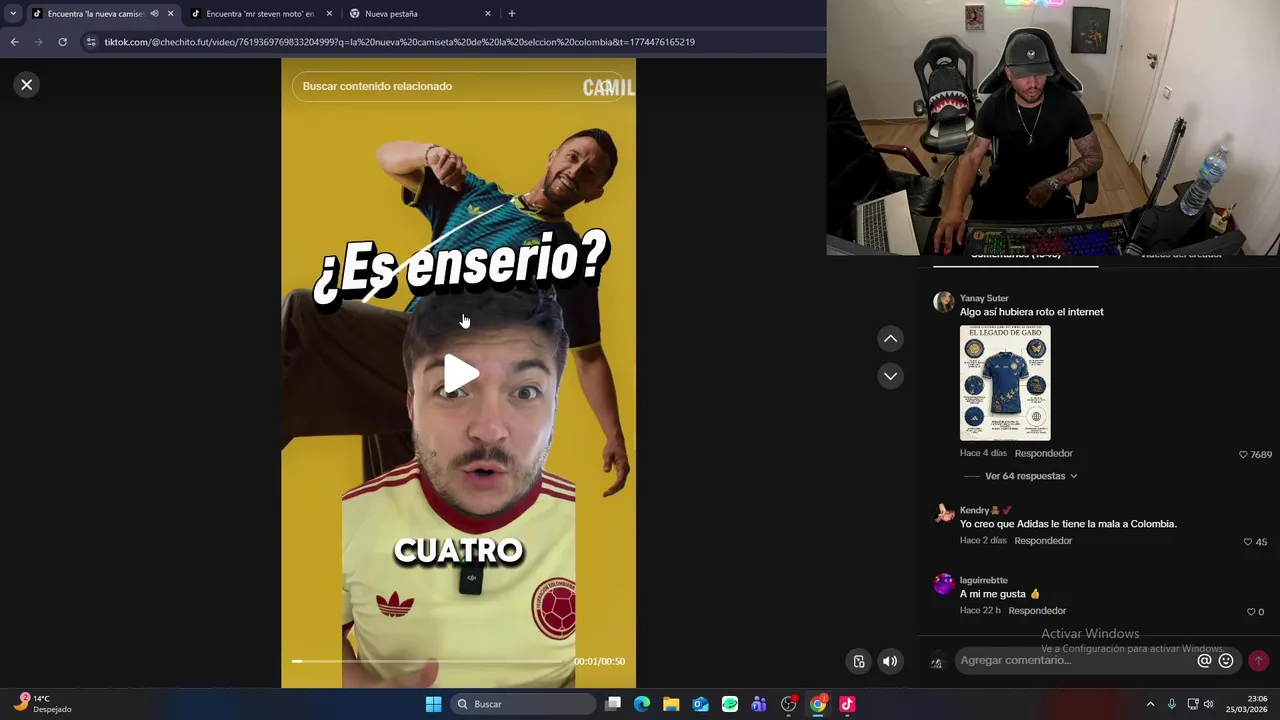This screenshot has height=720, width=1280.
Task: Click the taskbar Buscar search box
Action: click(522, 704)
